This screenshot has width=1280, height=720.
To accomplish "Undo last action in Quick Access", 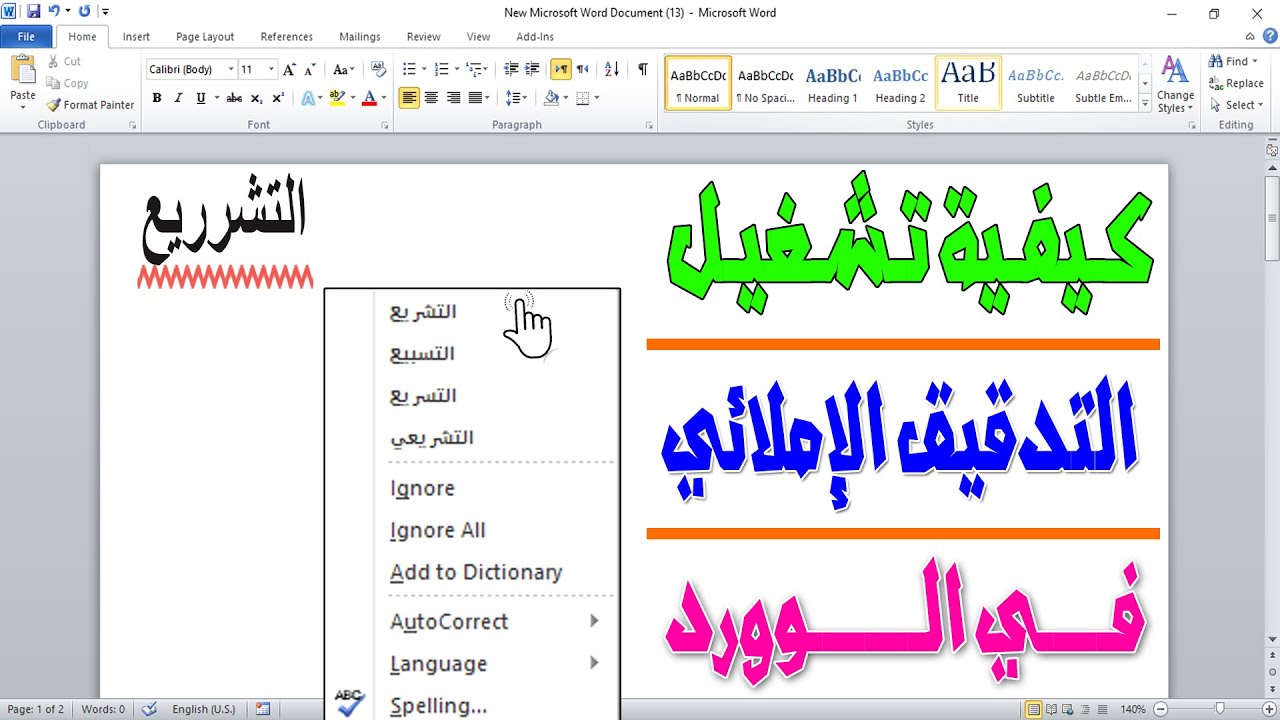I will click(54, 12).
